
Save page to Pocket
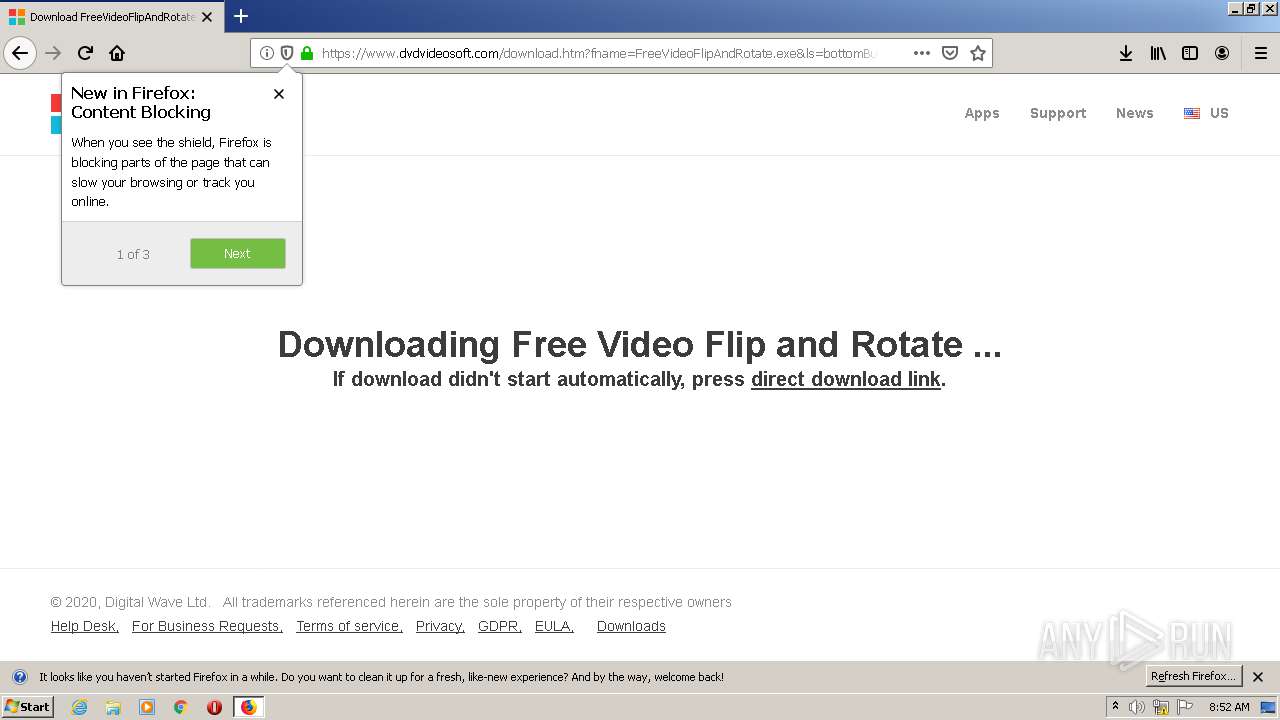pyautogui.click(x=950, y=53)
